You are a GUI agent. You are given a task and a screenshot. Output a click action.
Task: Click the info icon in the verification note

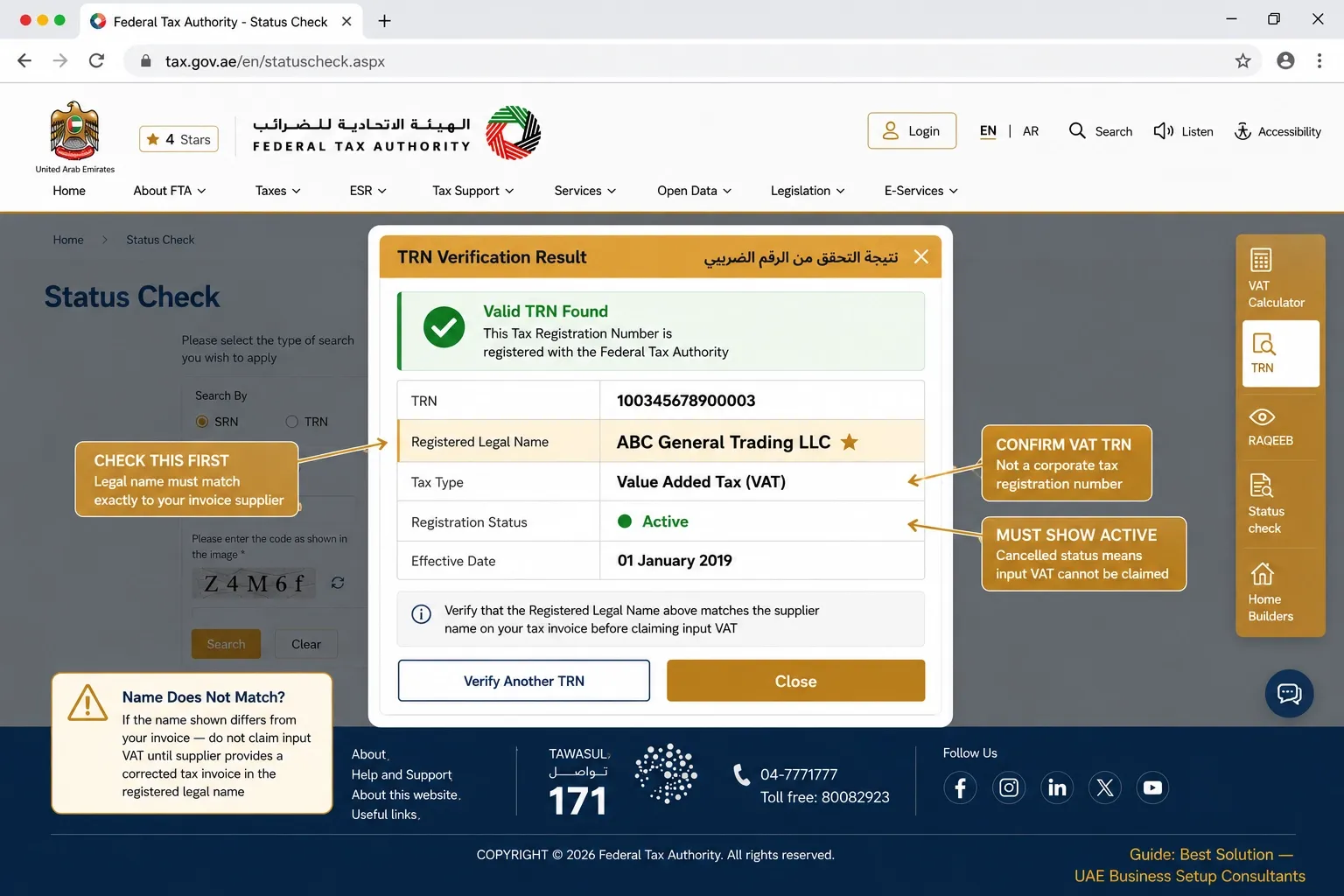tap(421, 614)
